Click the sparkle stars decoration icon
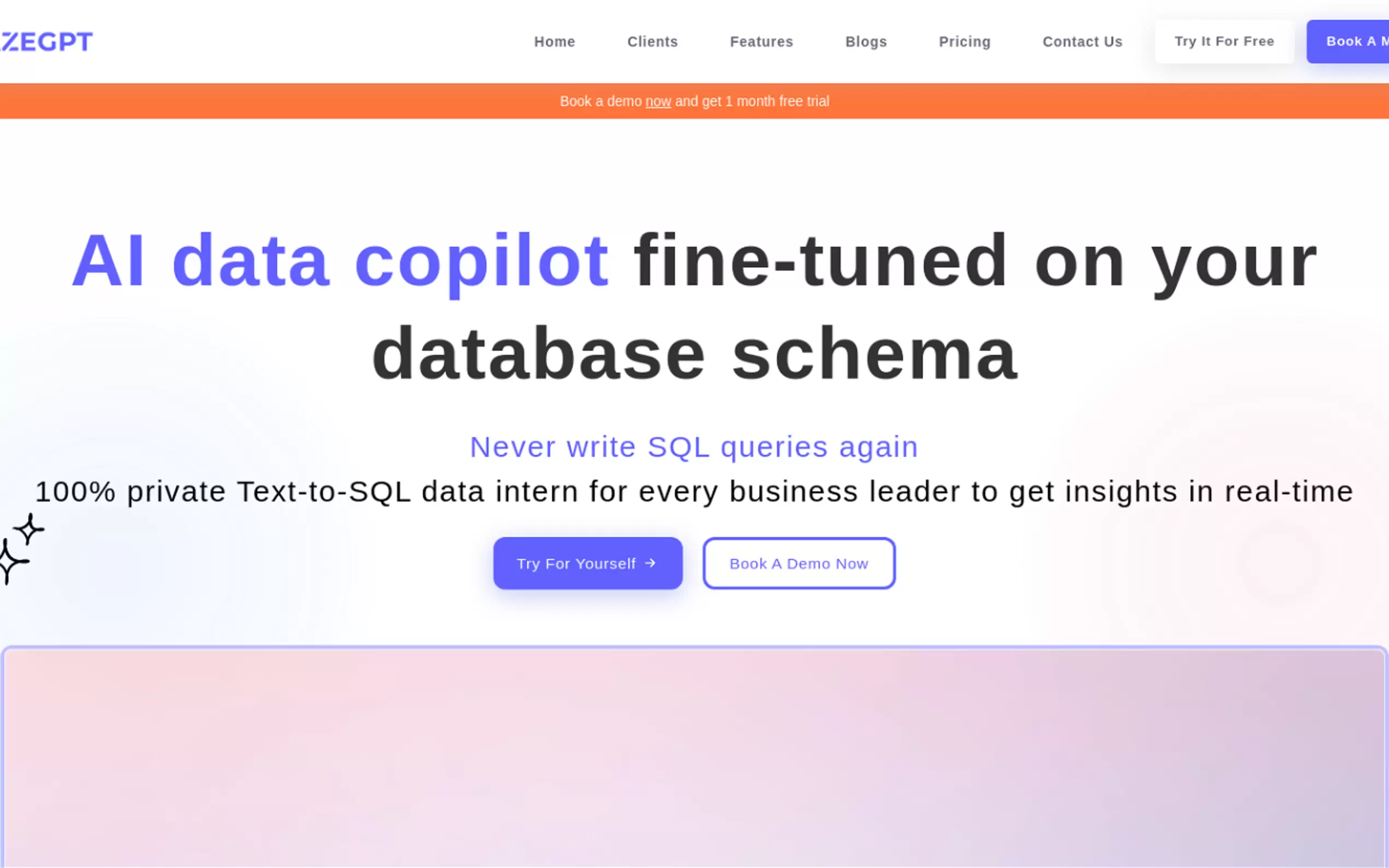1389x868 pixels. 20,548
